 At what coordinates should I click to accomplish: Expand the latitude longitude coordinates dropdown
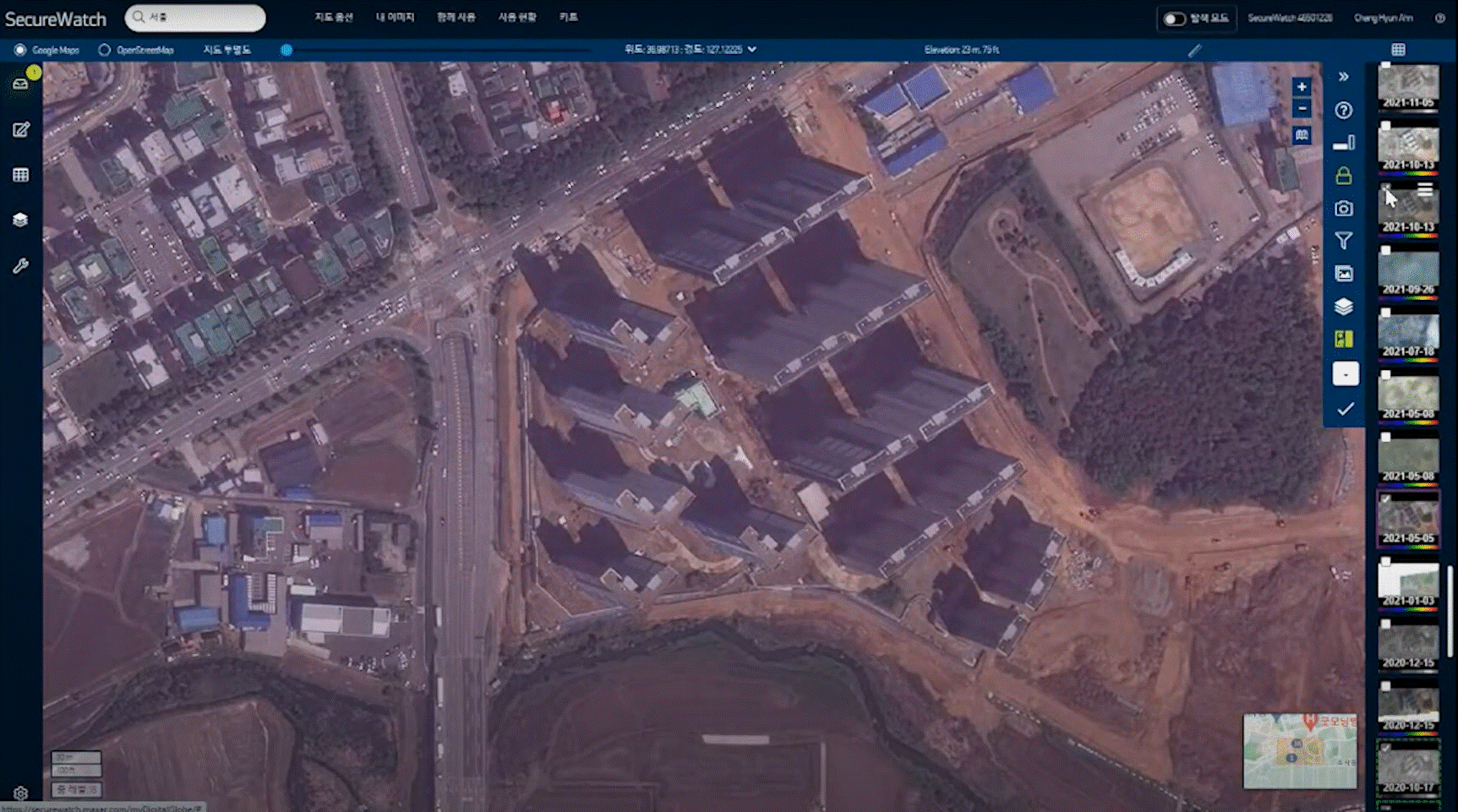click(x=752, y=50)
